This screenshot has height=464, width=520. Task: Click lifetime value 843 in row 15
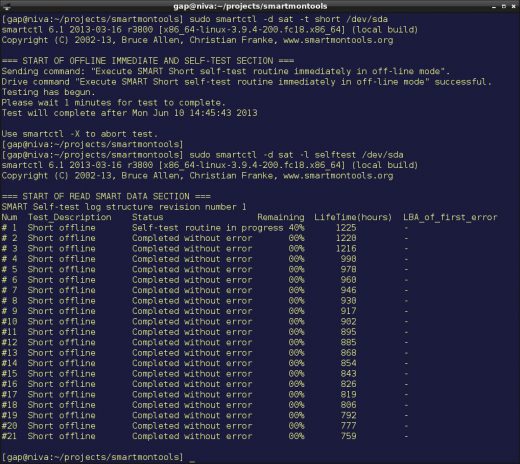[348, 374]
